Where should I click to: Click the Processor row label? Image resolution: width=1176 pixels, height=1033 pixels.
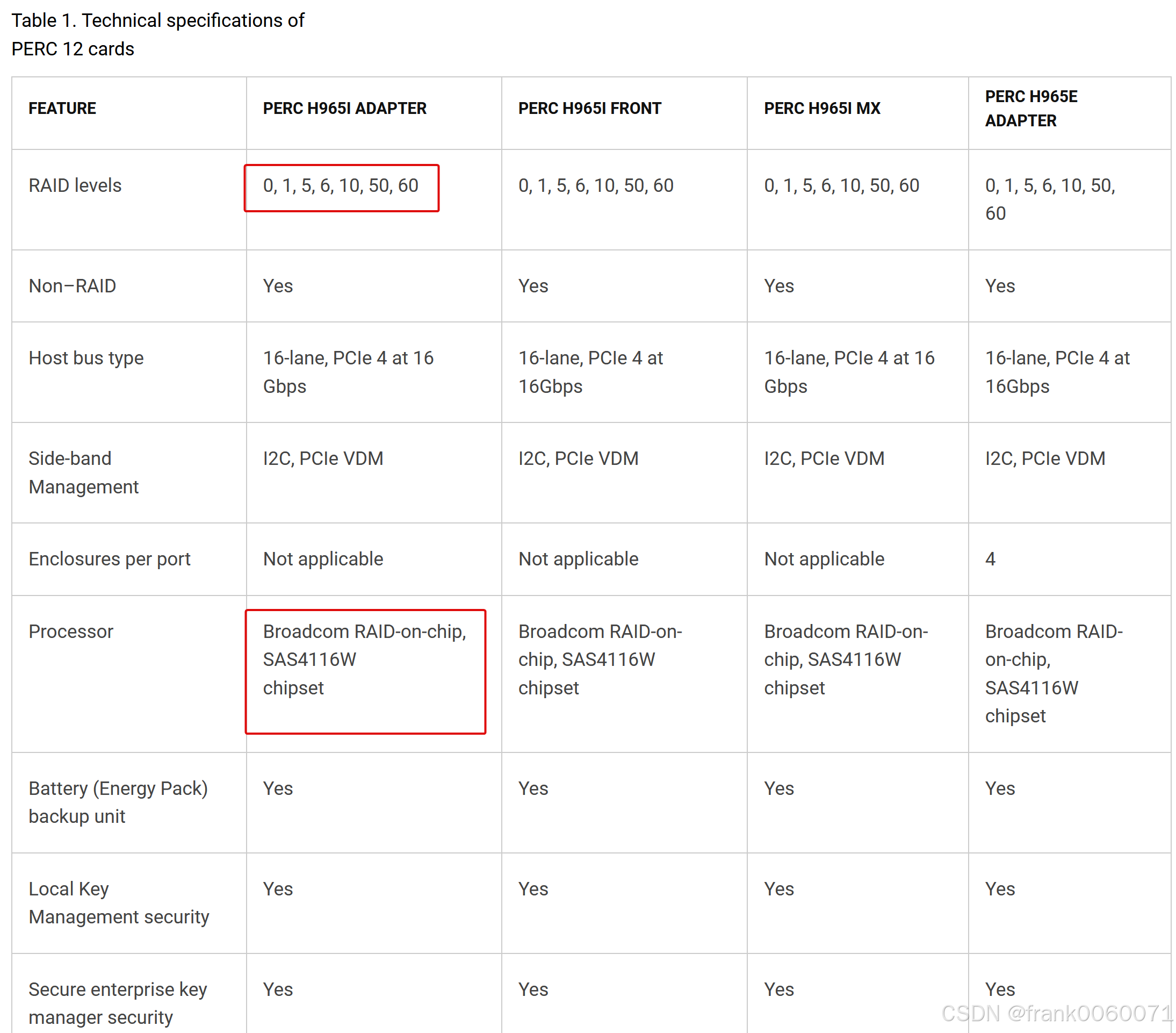click(71, 632)
